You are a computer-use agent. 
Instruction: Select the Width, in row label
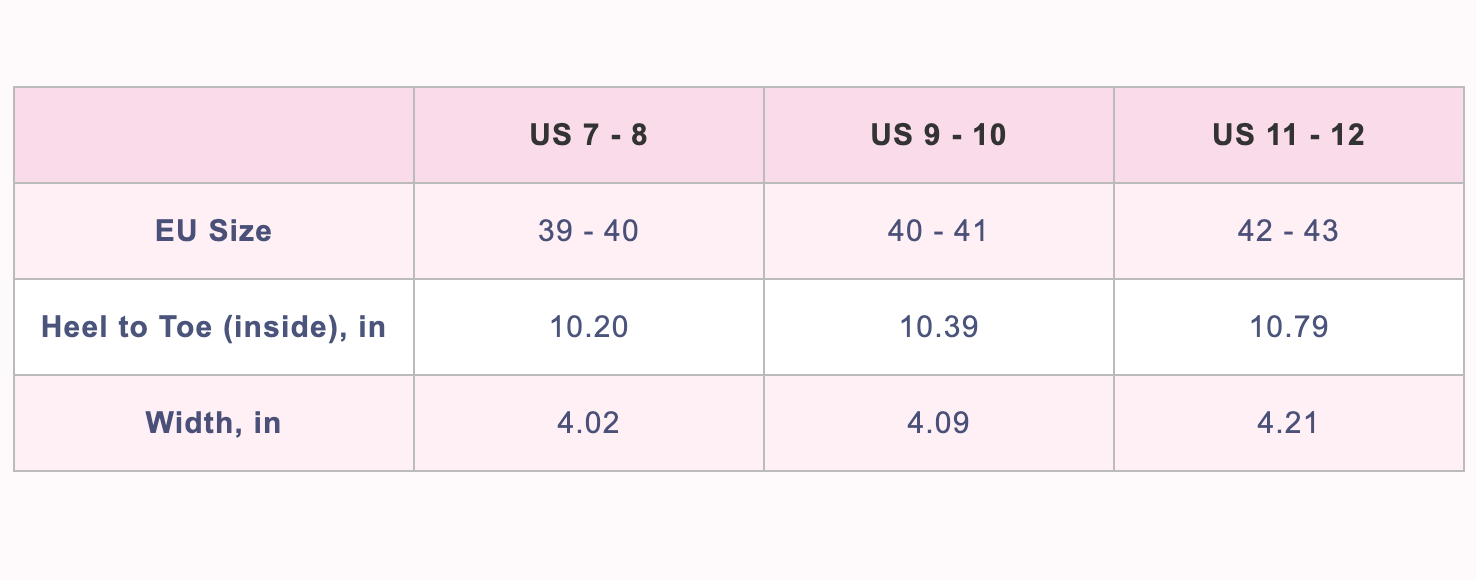tap(214, 423)
